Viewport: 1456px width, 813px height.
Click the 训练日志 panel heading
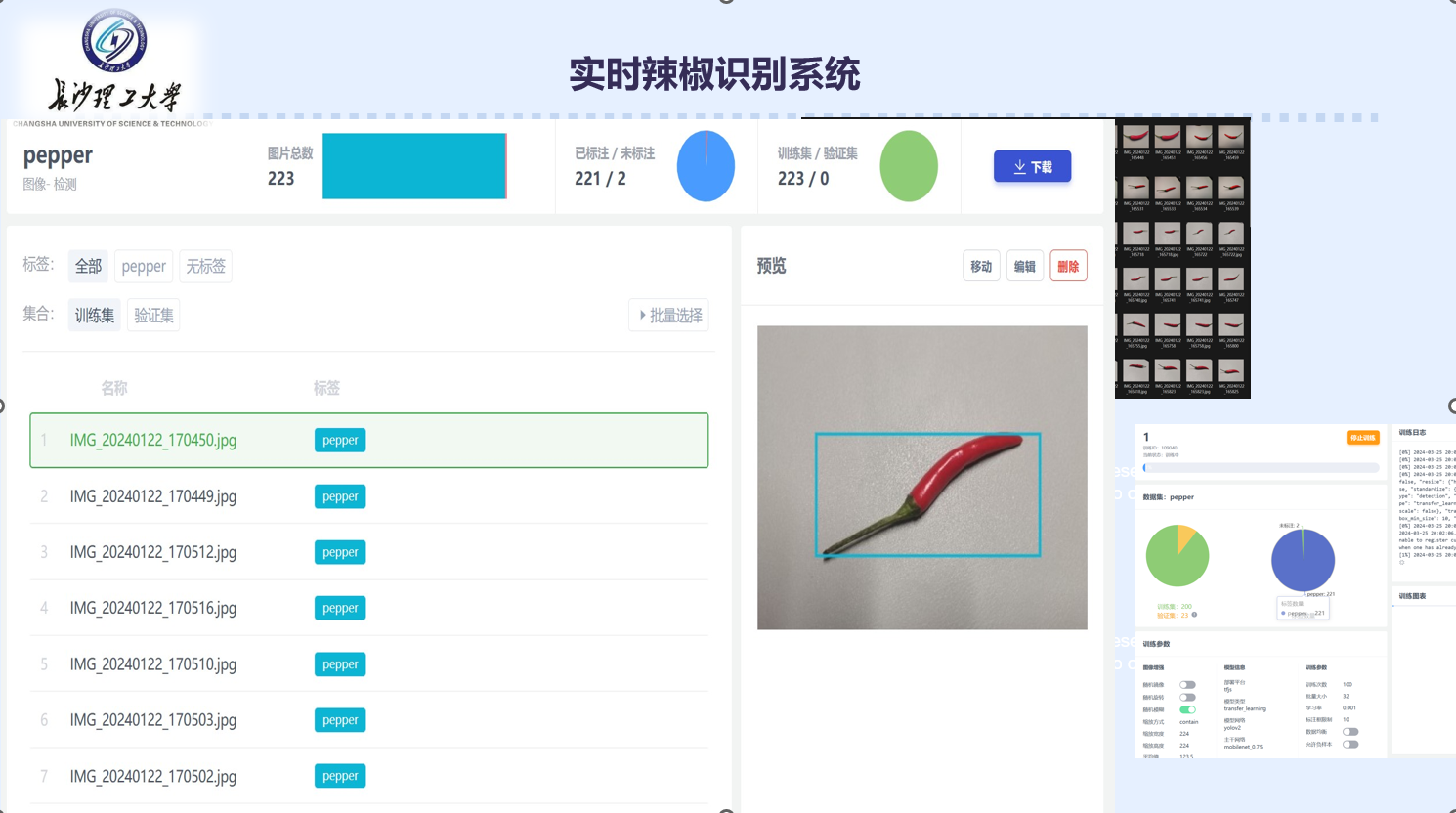1412,433
